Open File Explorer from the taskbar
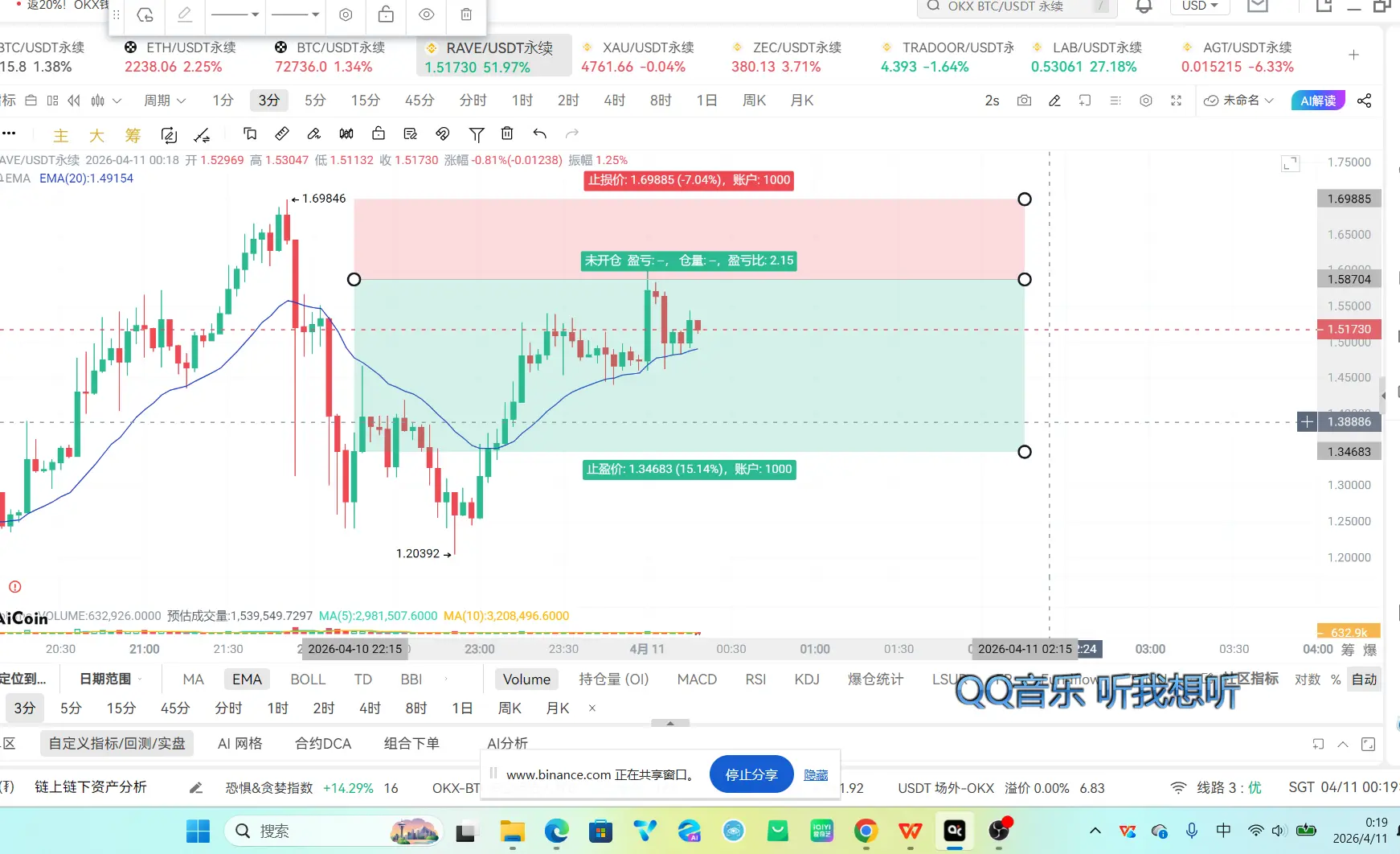Screen dimensions: 1400x854 point(512,831)
